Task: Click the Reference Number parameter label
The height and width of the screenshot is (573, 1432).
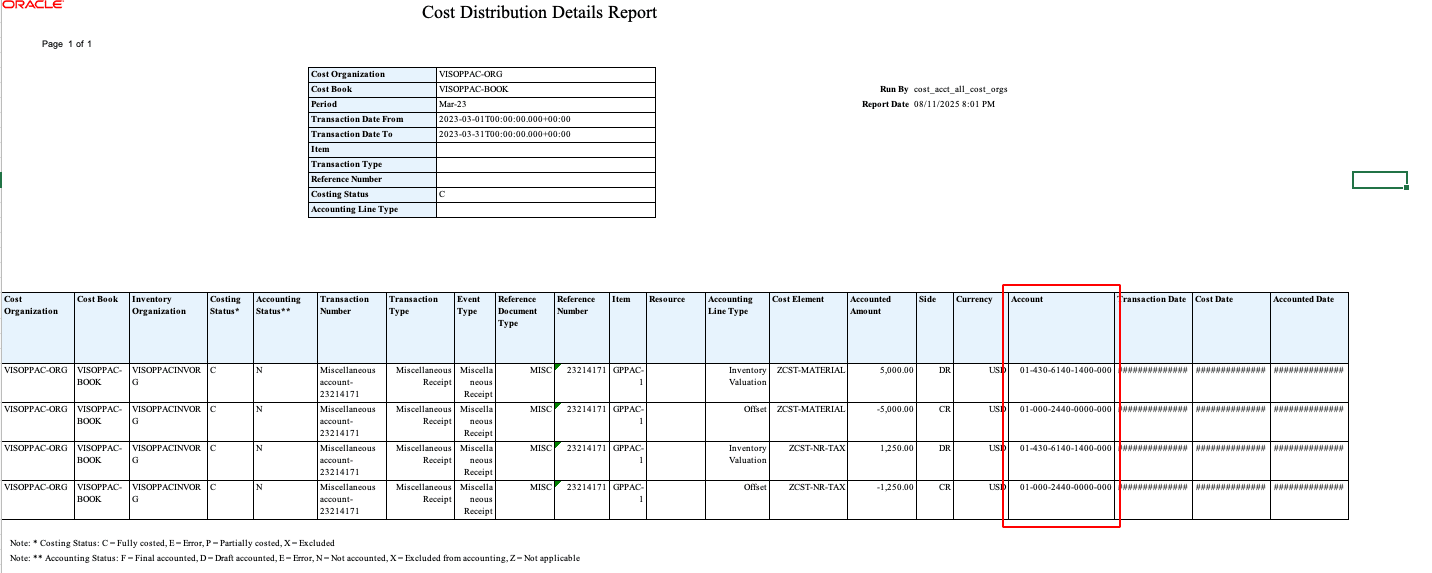Action: [372, 179]
